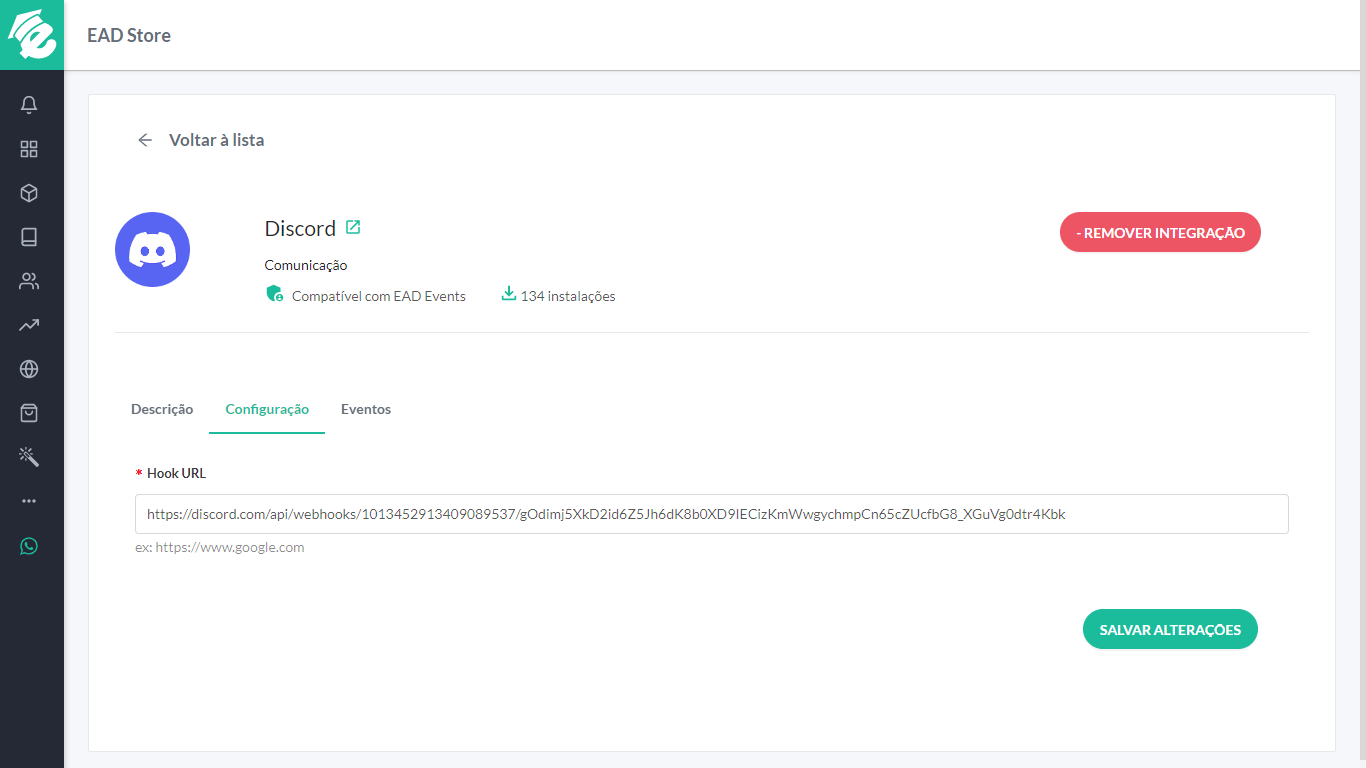Expand the three-dots more menu in sidebar
1366x768 pixels.
point(29,501)
